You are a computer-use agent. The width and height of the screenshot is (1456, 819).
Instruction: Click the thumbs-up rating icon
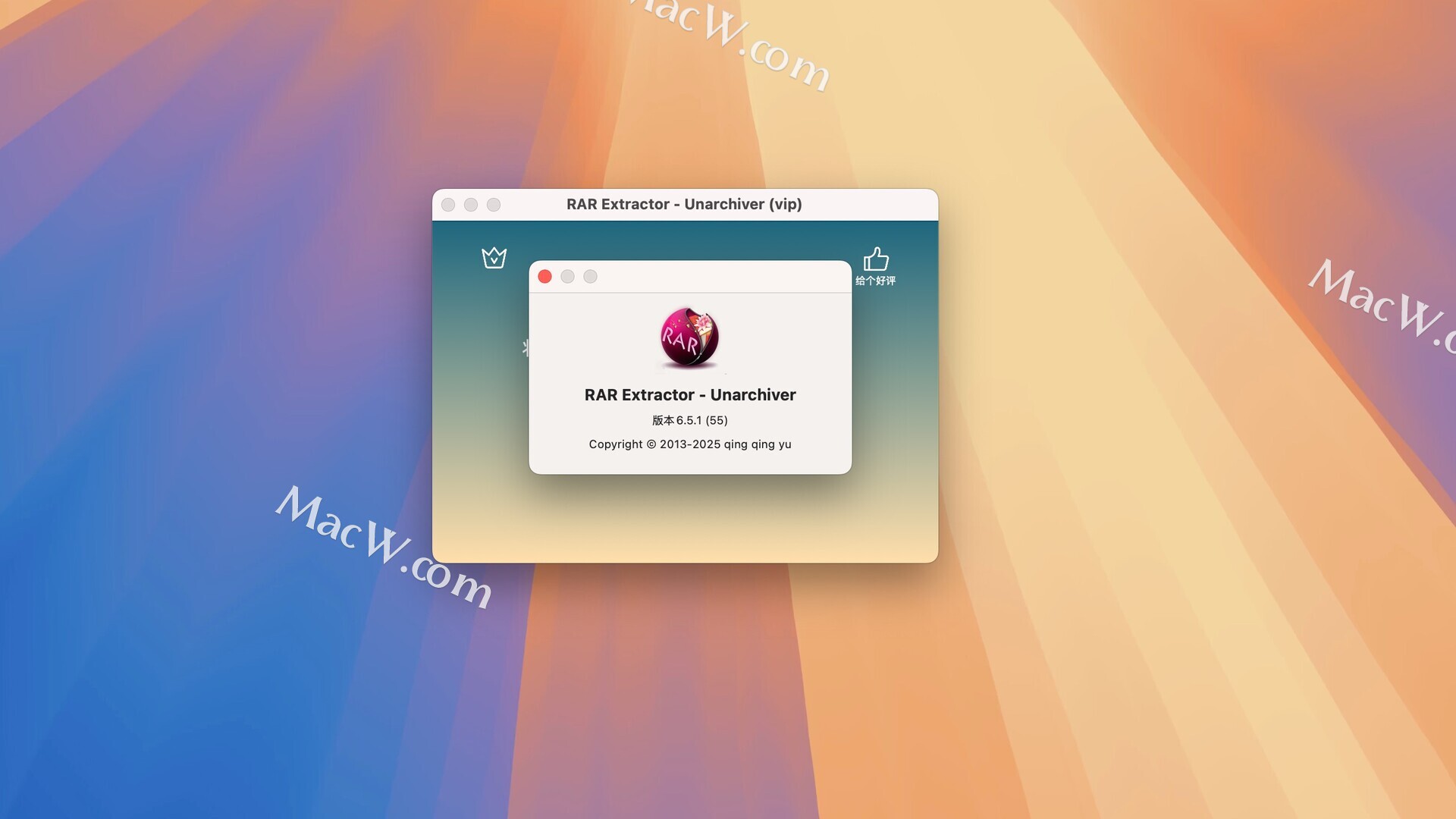(876, 259)
